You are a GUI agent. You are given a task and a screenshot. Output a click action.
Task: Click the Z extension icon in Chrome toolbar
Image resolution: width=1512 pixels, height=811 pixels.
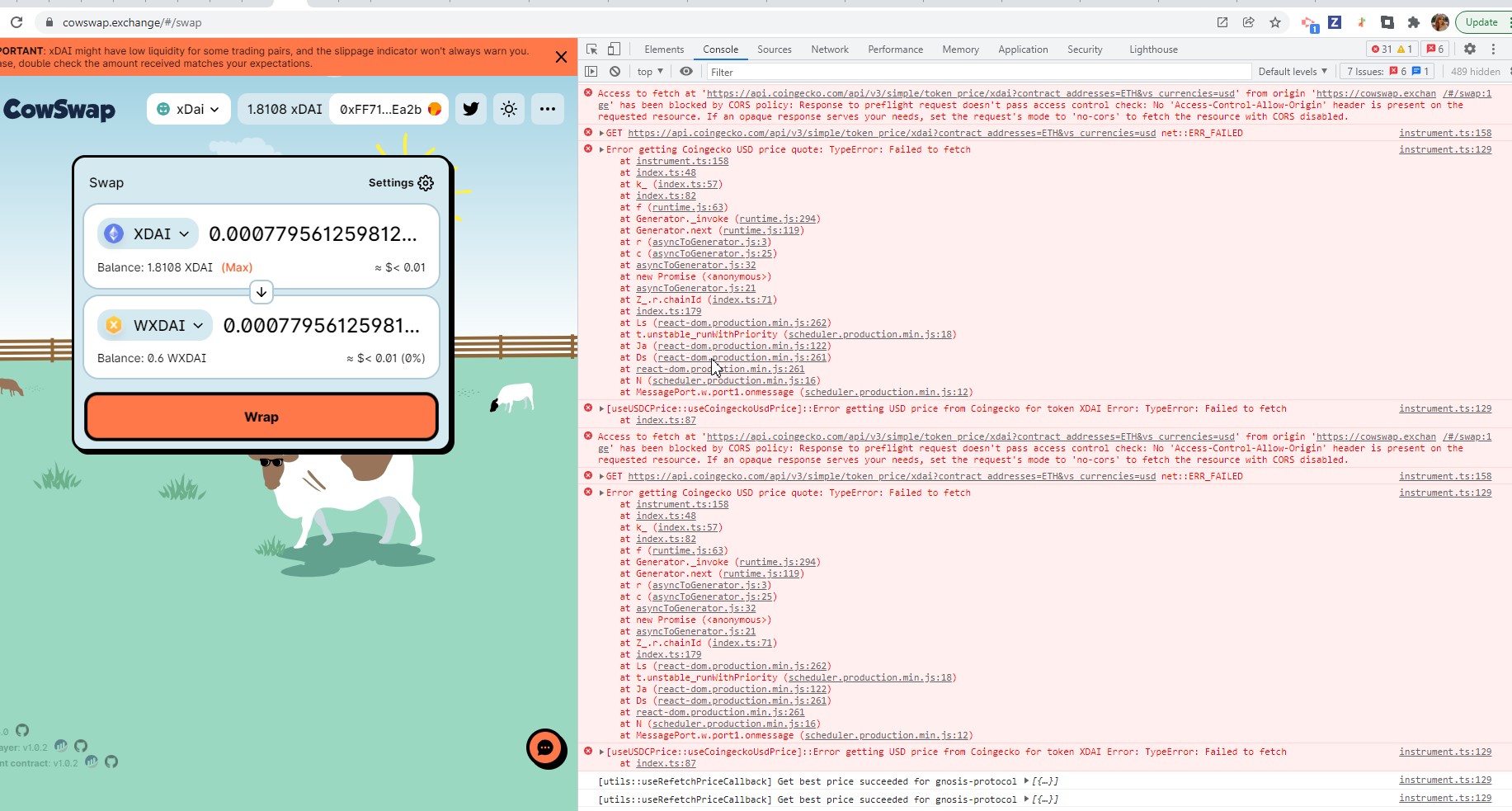(x=1335, y=22)
